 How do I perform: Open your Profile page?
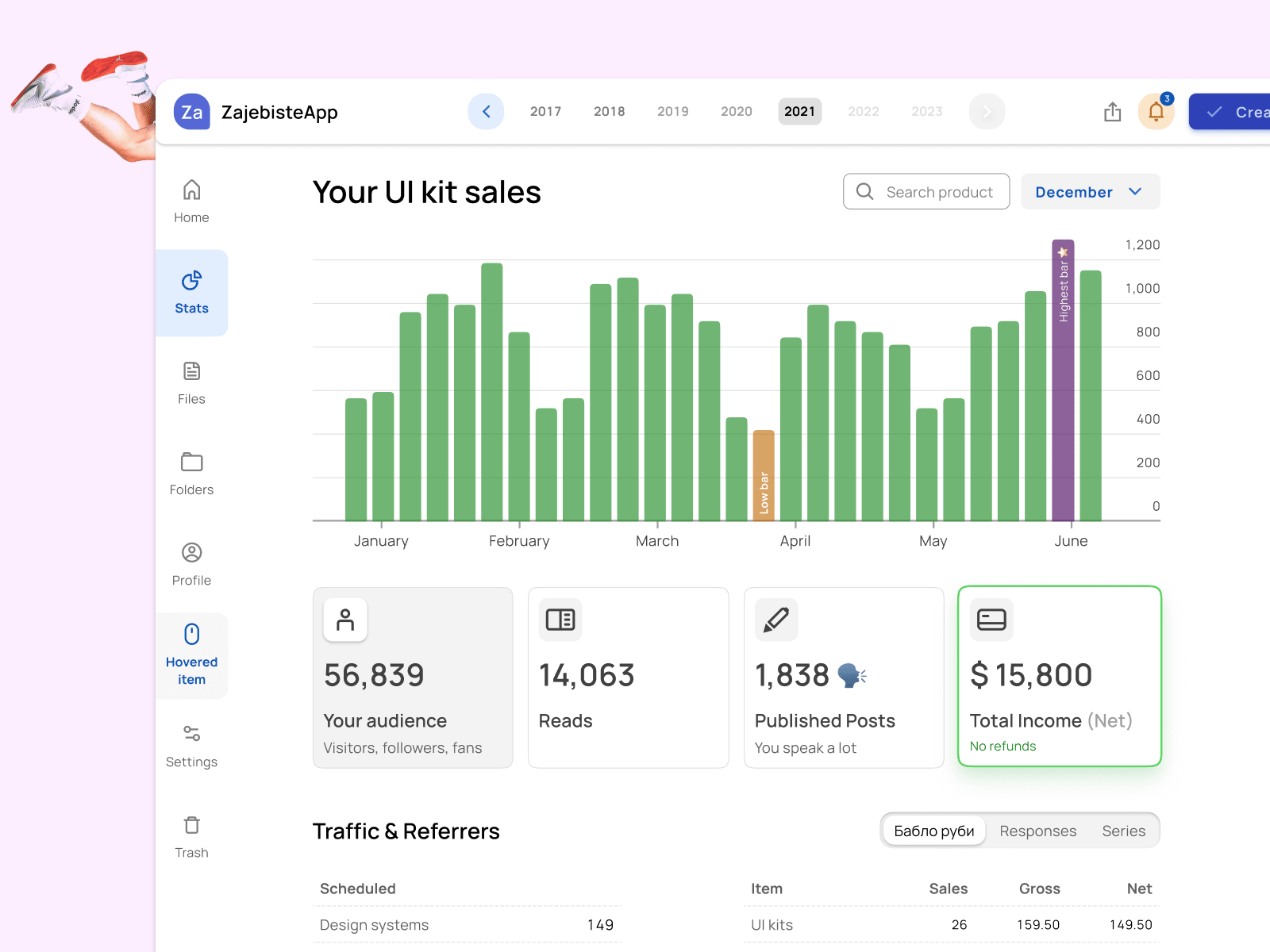[x=191, y=564]
